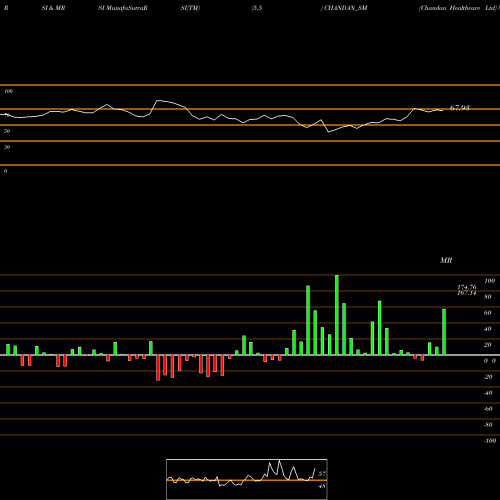The height and width of the screenshot is (500, 500).
Task: Select the SI & MR header label
Action: pos(53,8)
